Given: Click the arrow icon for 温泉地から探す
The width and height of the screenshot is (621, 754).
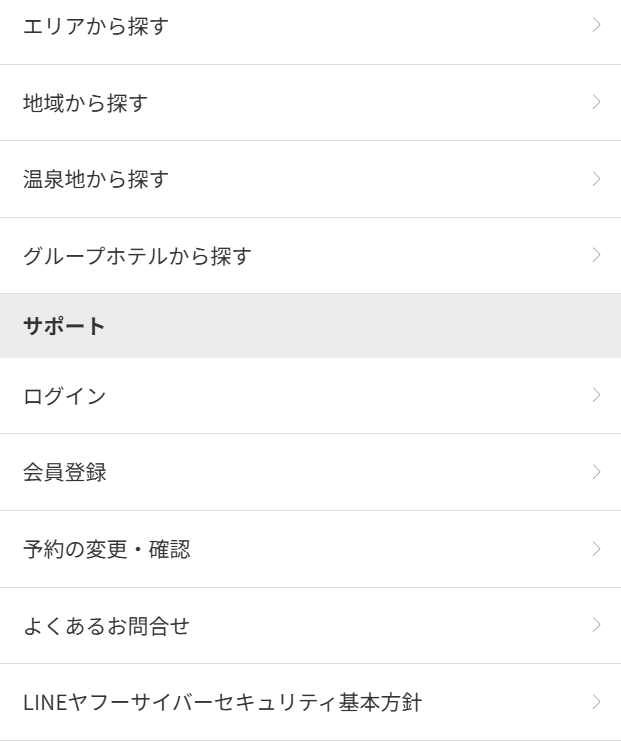Looking at the screenshot, I should coord(596,179).
